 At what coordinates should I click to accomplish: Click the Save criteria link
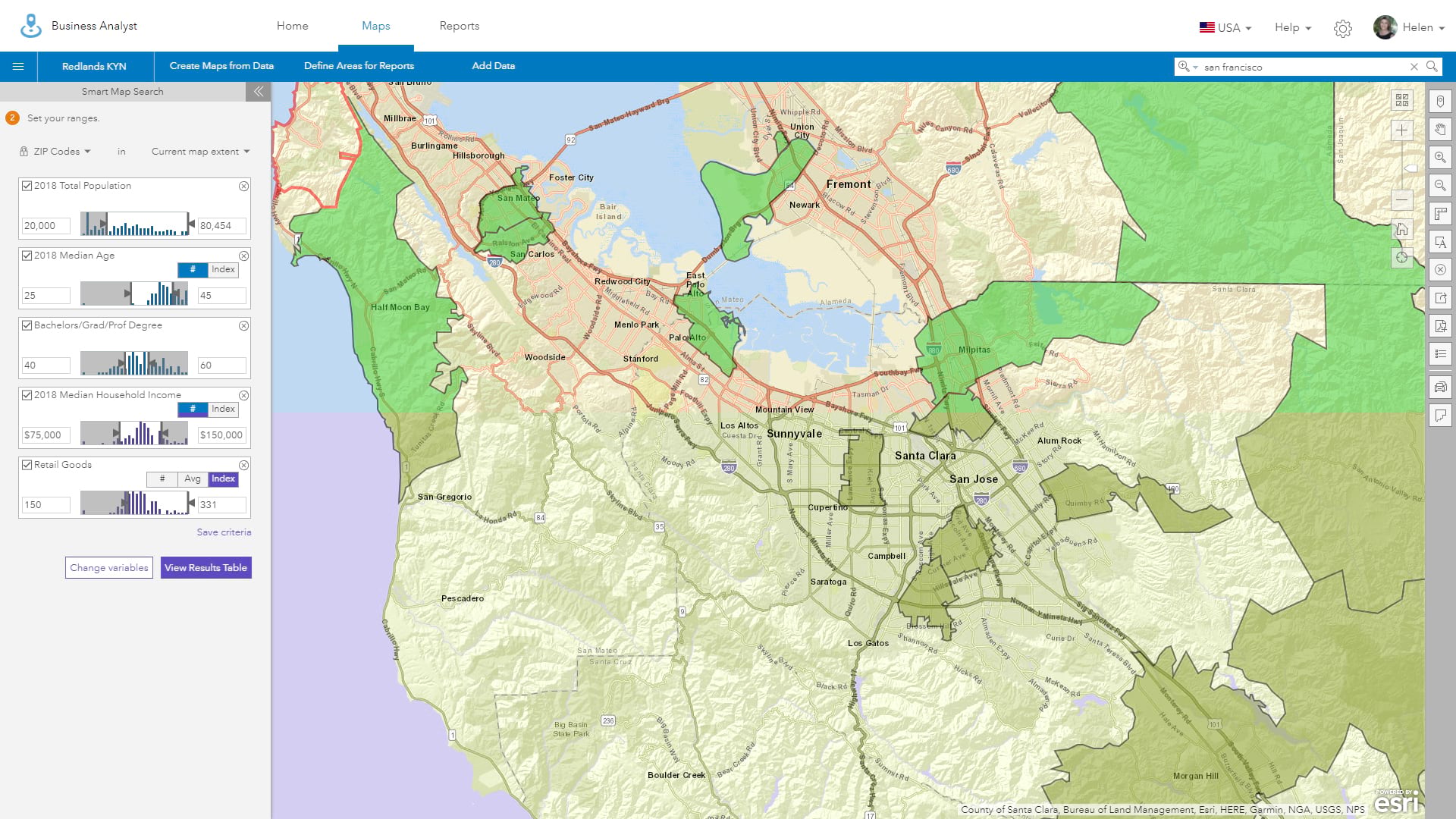pos(224,532)
